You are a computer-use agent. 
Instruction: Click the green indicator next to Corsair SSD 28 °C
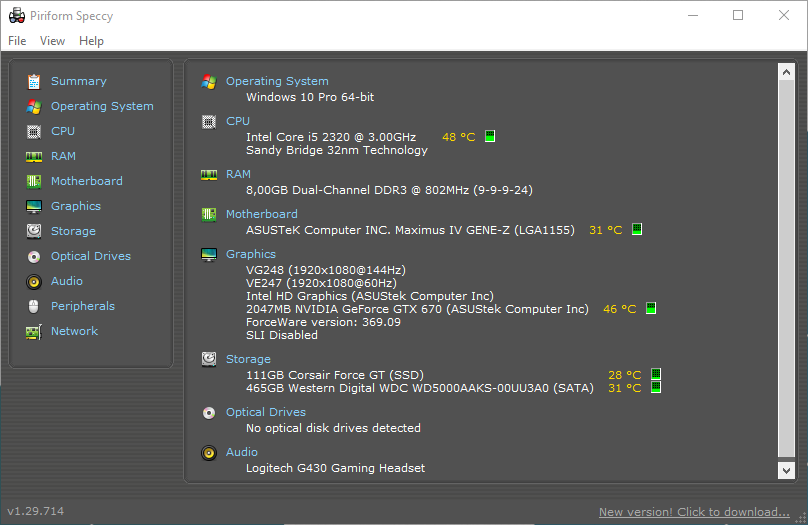pos(655,374)
